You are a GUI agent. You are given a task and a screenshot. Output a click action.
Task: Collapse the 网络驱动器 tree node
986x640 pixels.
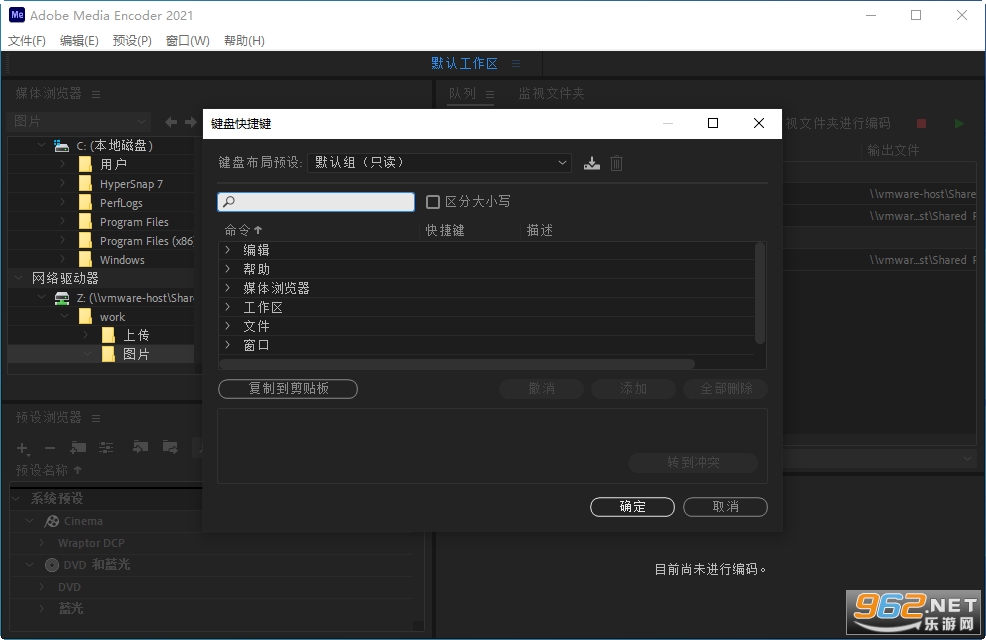click(x=18, y=278)
